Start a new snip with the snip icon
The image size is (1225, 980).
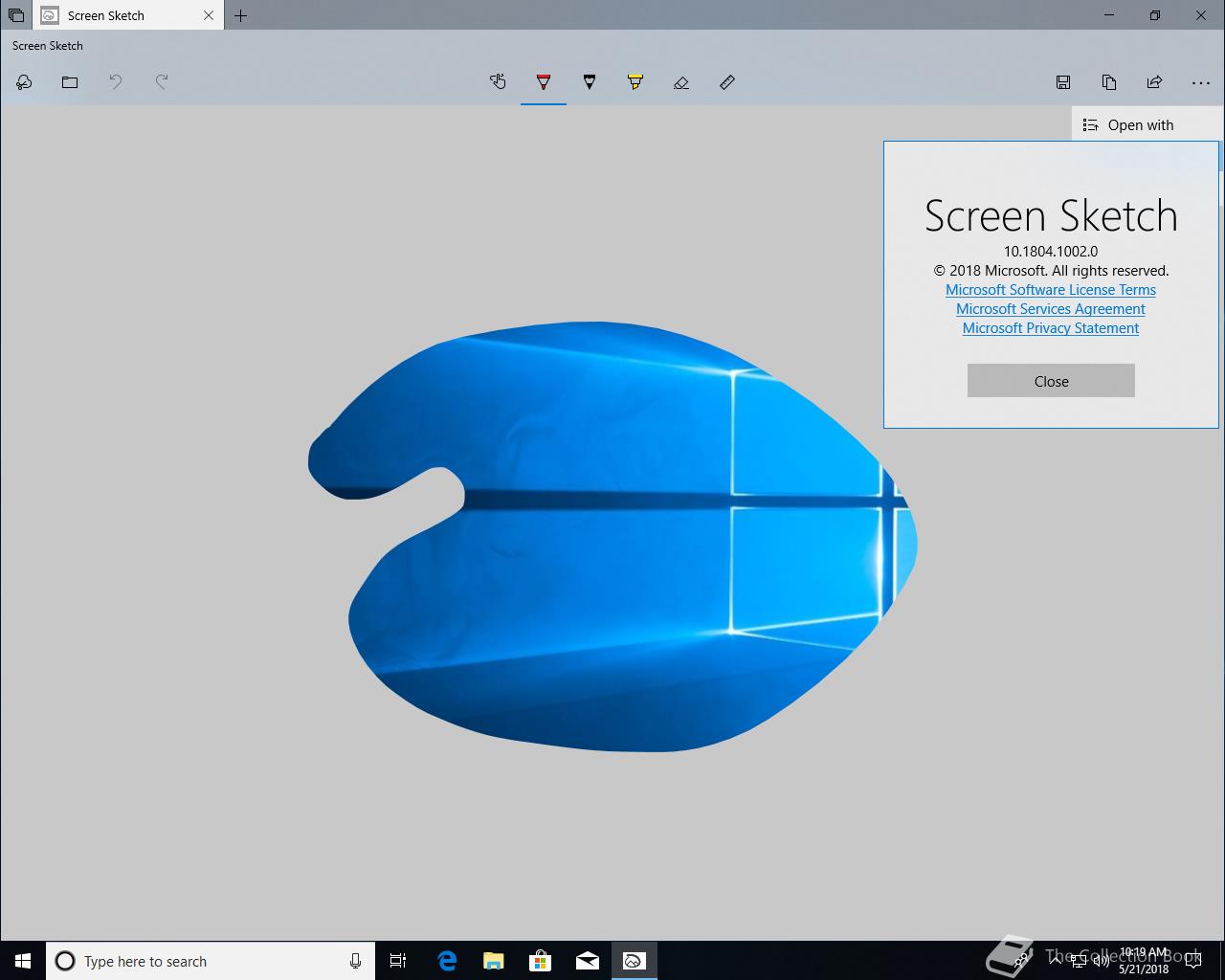coord(24,82)
